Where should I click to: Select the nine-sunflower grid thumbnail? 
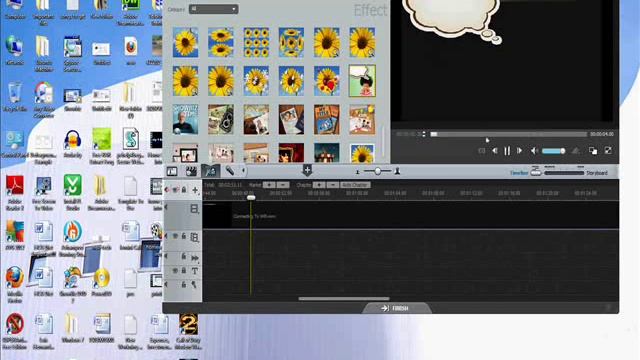(256, 42)
